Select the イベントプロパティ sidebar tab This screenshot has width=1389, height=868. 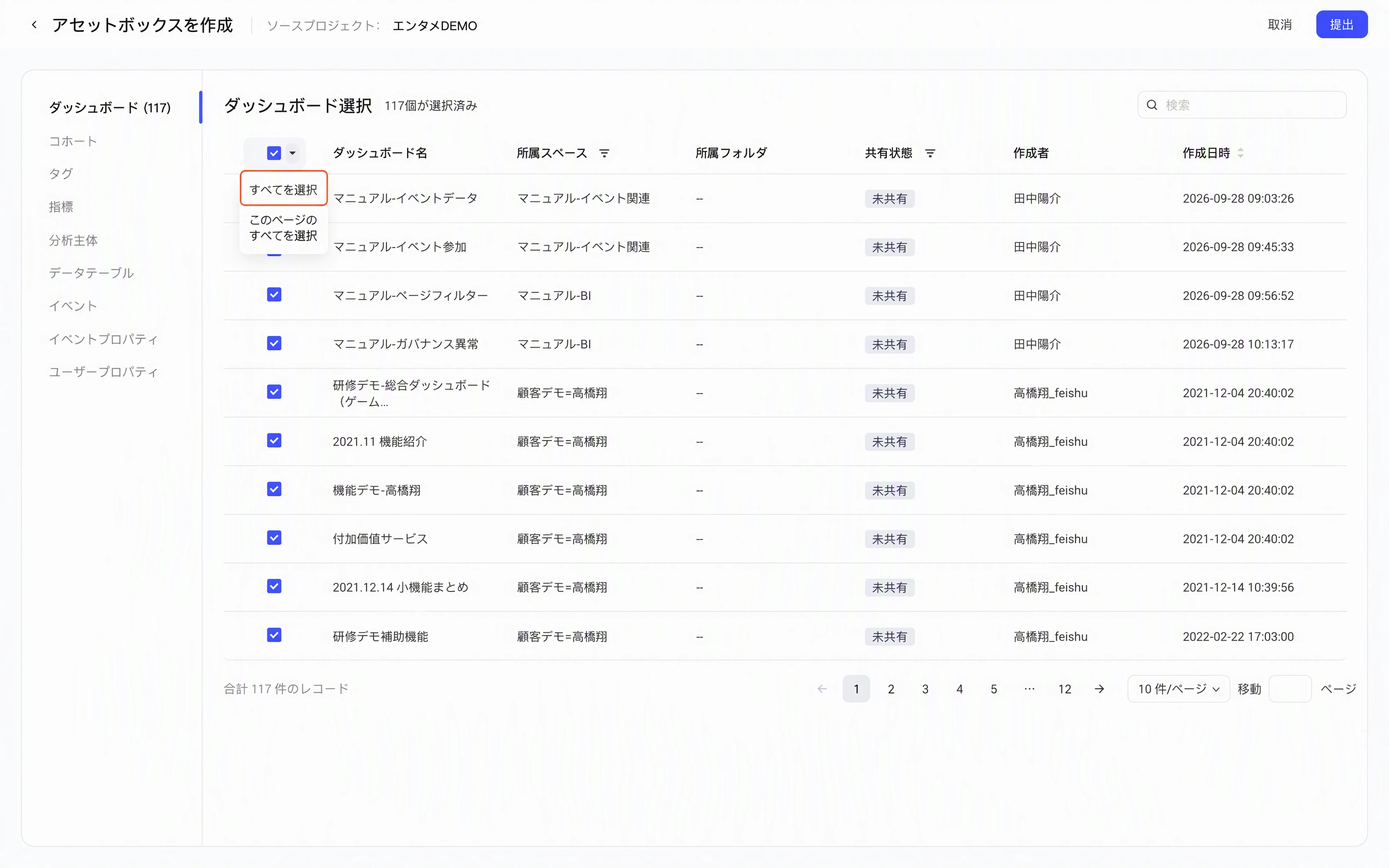point(103,339)
